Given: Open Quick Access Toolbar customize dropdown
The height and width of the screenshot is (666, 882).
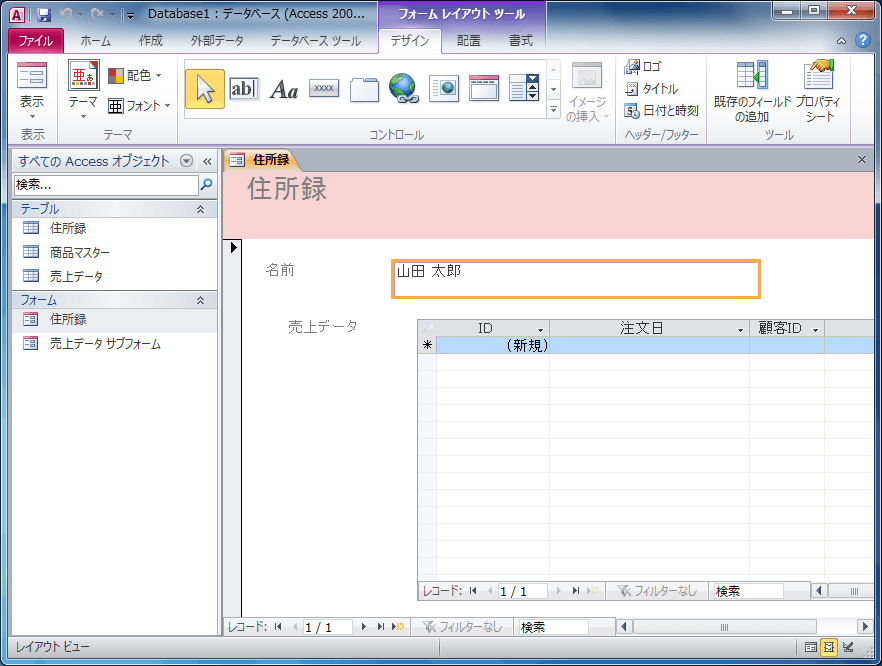Looking at the screenshot, I should [130, 15].
